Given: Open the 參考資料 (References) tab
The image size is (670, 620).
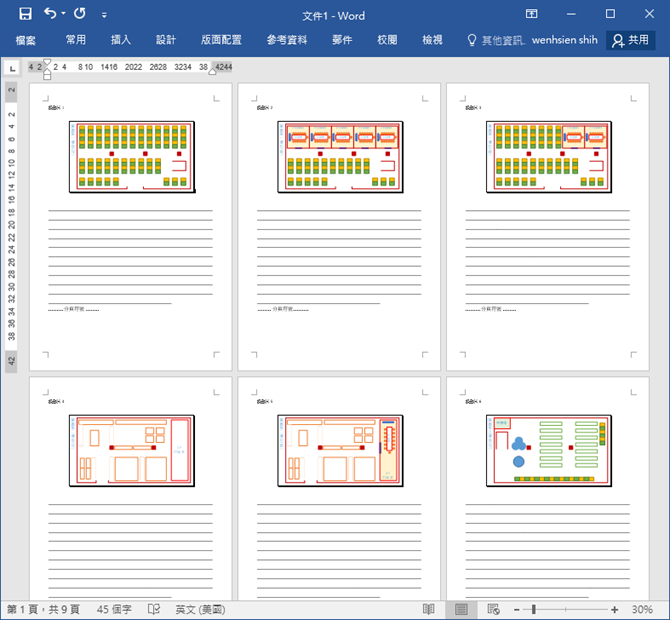Looking at the screenshot, I should tap(287, 40).
